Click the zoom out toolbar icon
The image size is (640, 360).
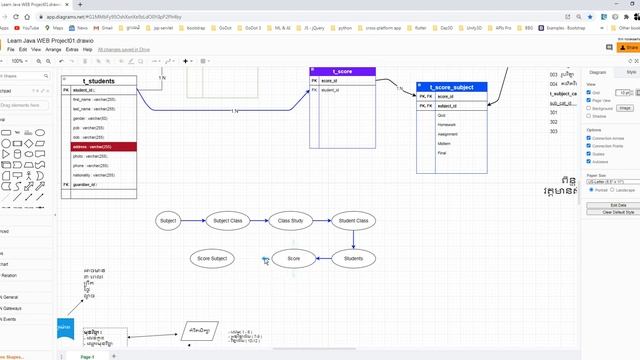coord(48,61)
